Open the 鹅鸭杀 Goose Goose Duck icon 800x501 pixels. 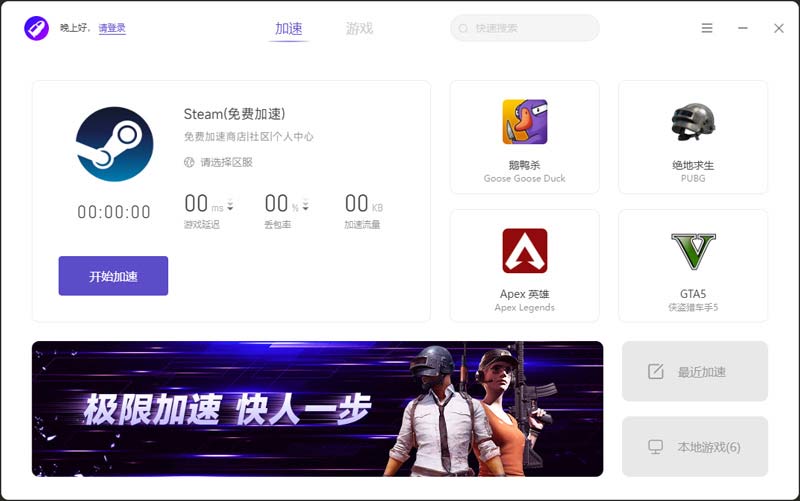coord(524,121)
